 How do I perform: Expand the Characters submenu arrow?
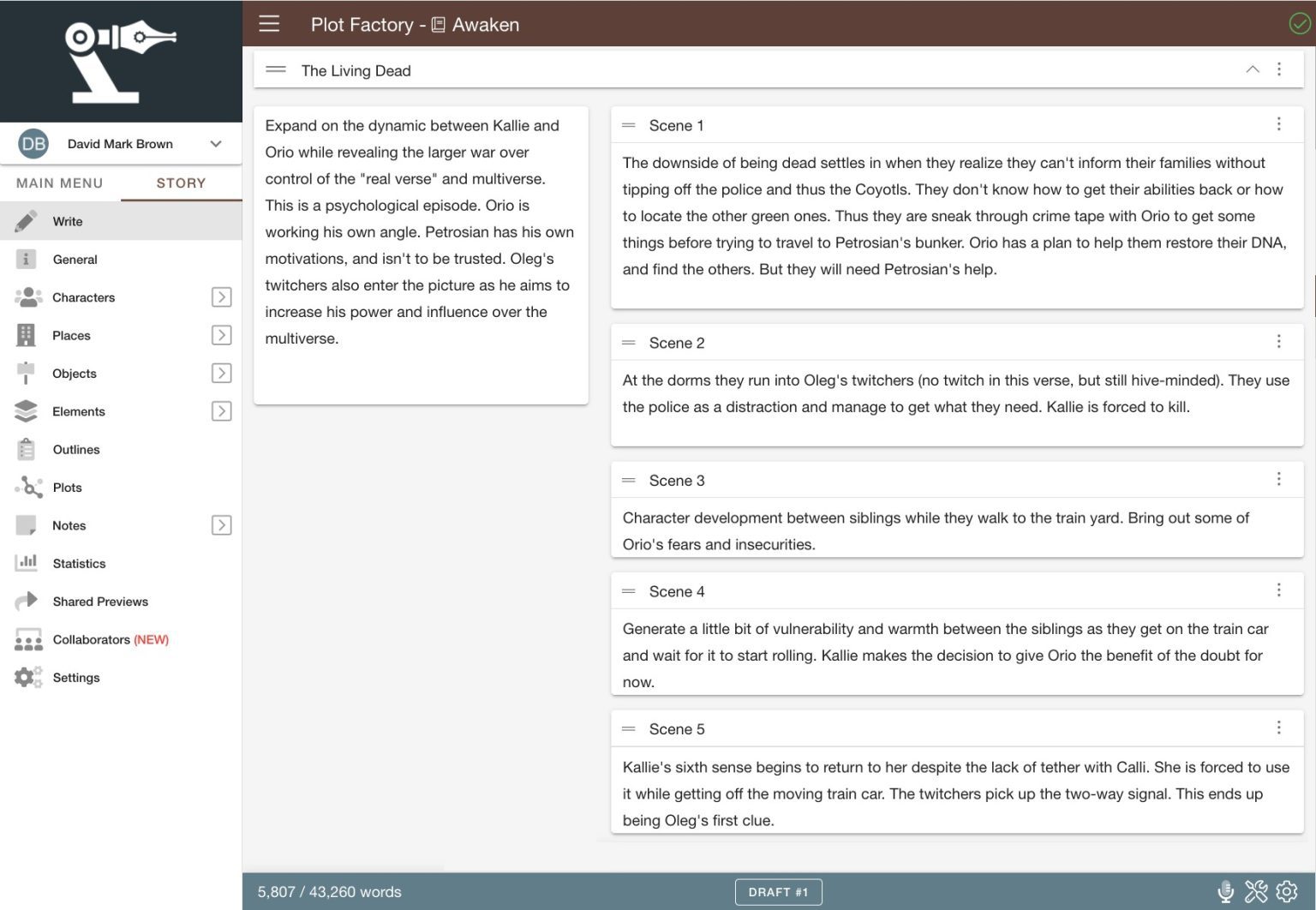[221, 296]
